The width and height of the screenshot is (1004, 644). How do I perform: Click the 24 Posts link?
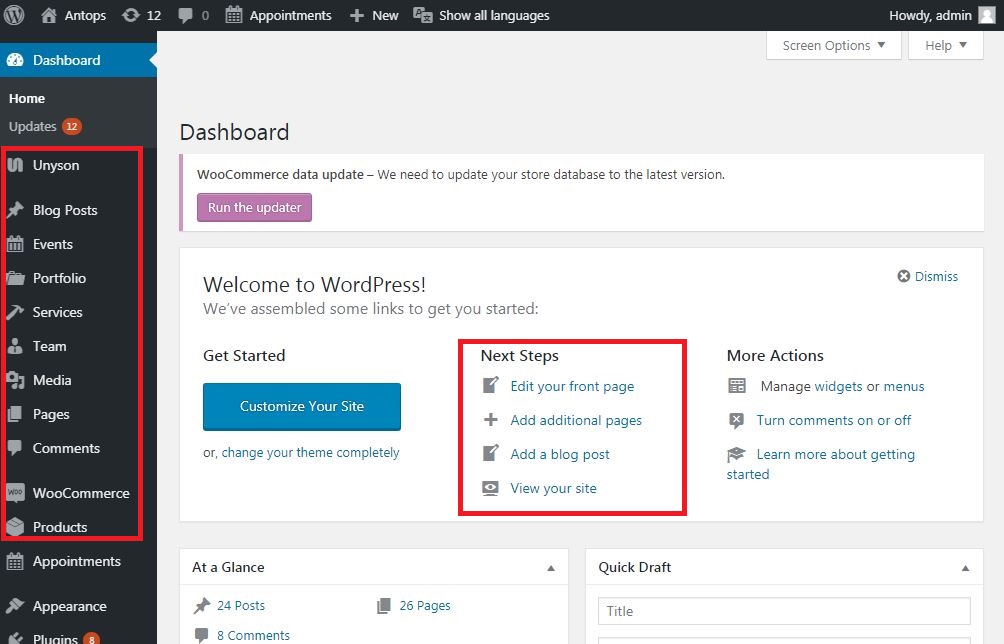tap(241, 605)
